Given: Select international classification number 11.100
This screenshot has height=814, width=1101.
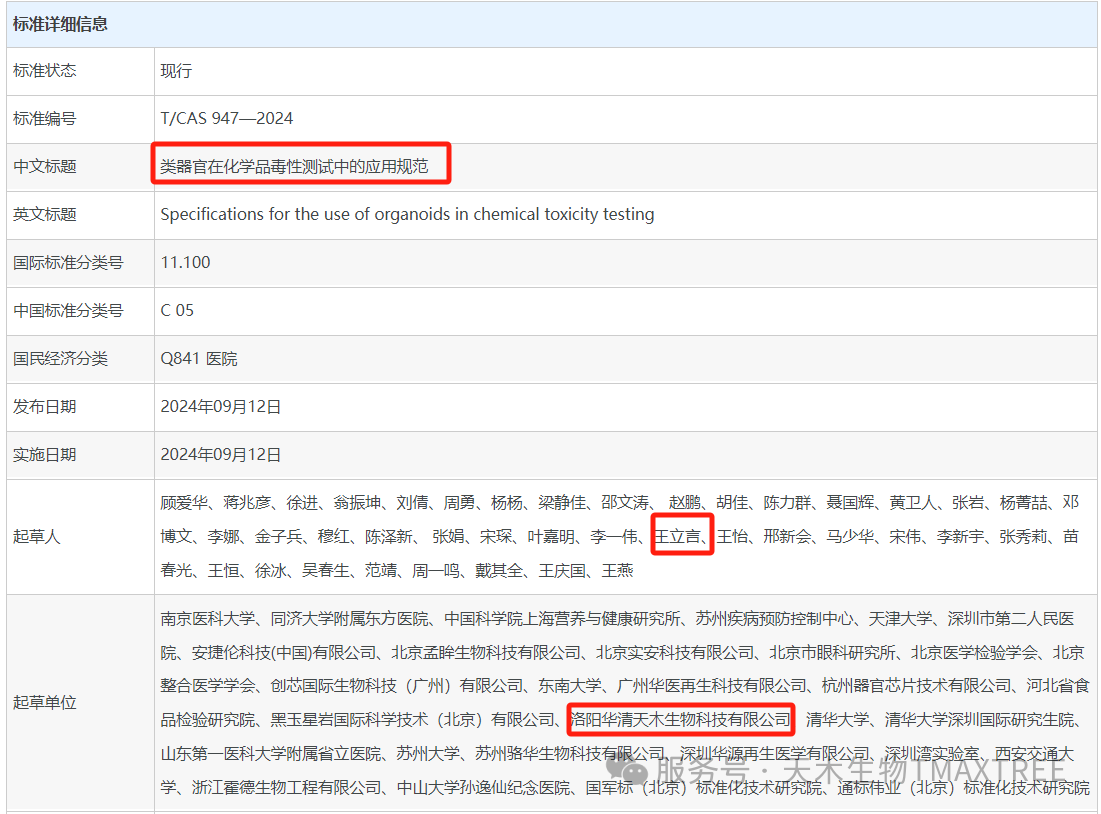Looking at the screenshot, I should [186, 262].
